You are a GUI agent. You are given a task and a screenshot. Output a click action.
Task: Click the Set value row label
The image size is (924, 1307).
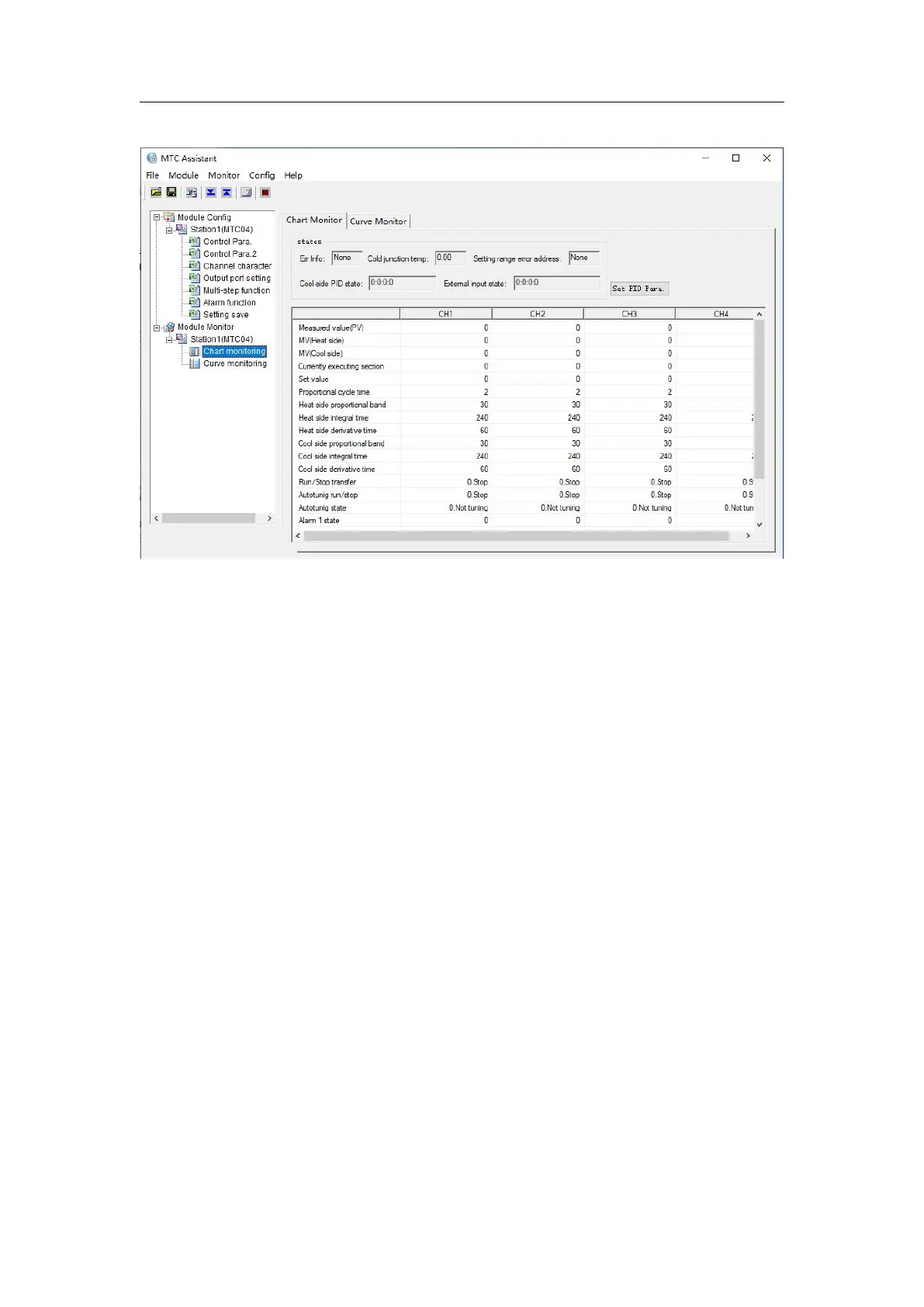pos(313,379)
